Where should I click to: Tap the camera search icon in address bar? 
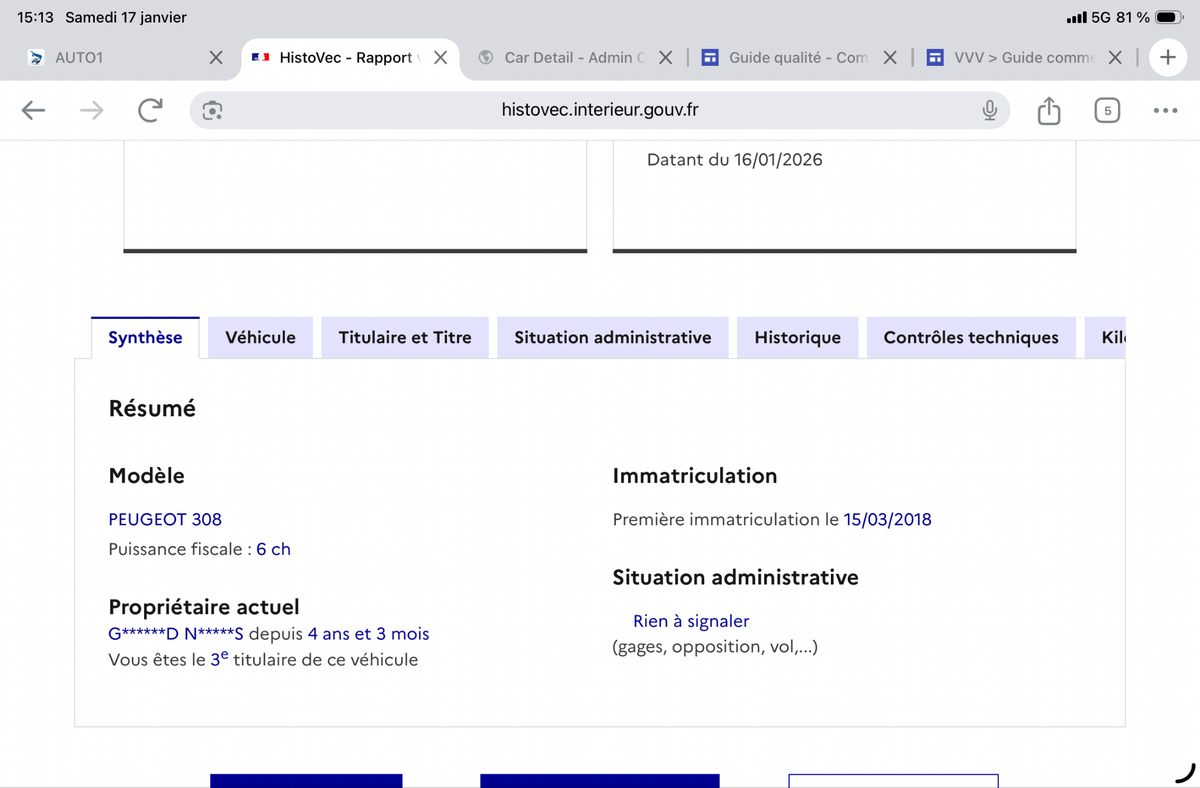pos(212,110)
